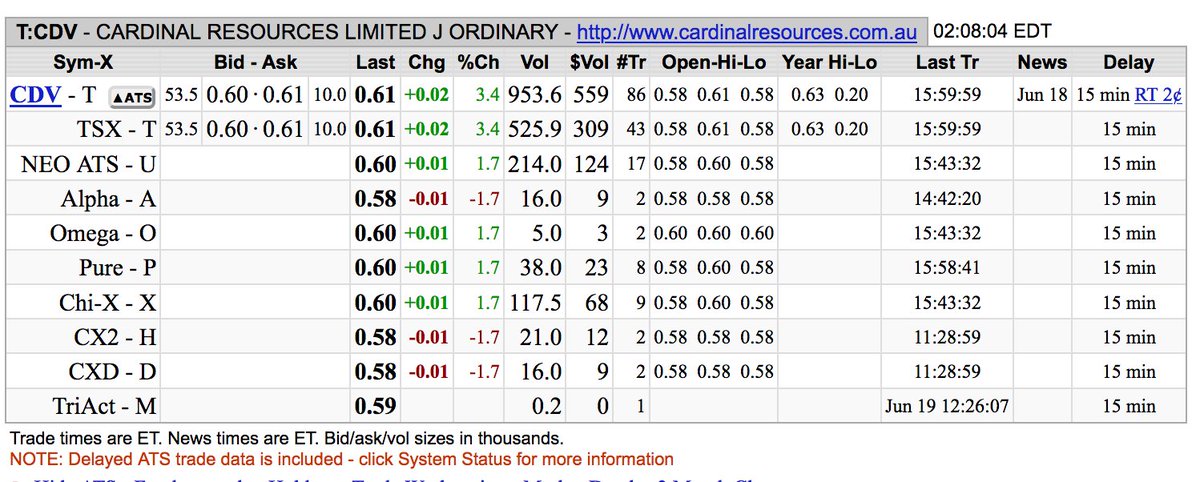This screenshot has height=482, width=1200.
Task: Select the Chi-X - X row label
Action: pyautogui.click(x=108, y=303)
